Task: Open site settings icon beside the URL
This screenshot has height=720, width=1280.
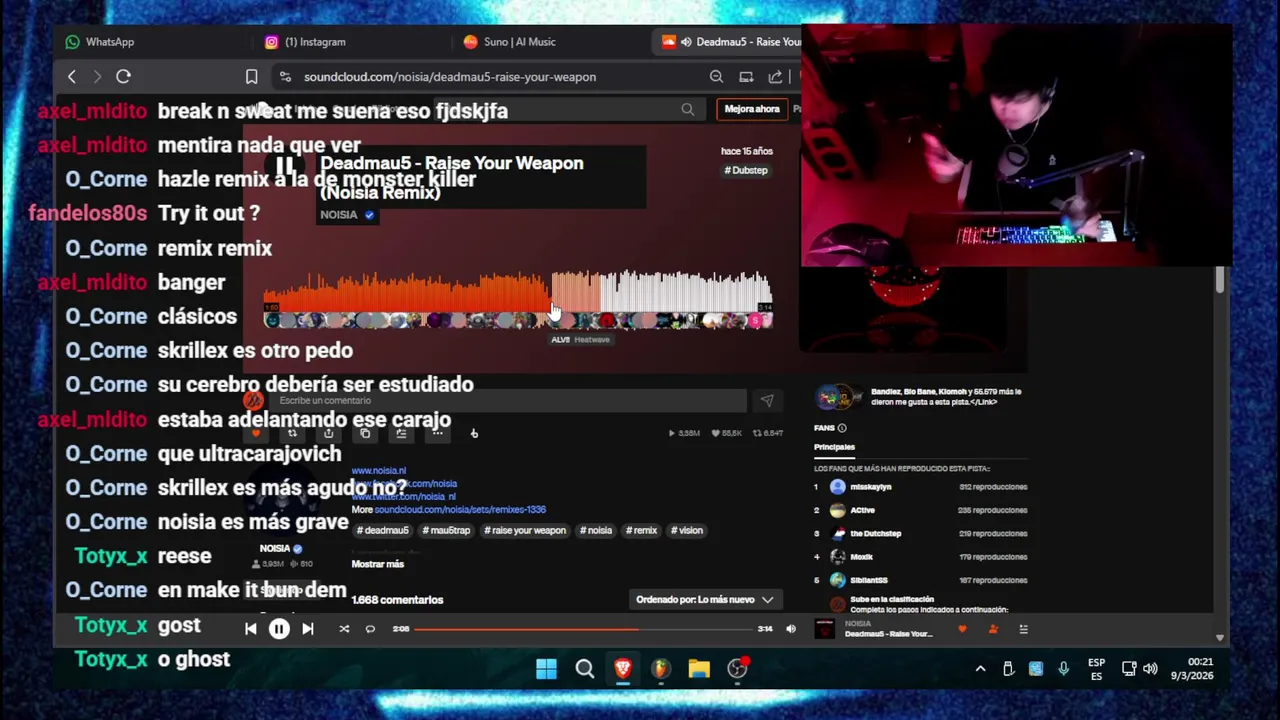Action: tap(285, 77)
